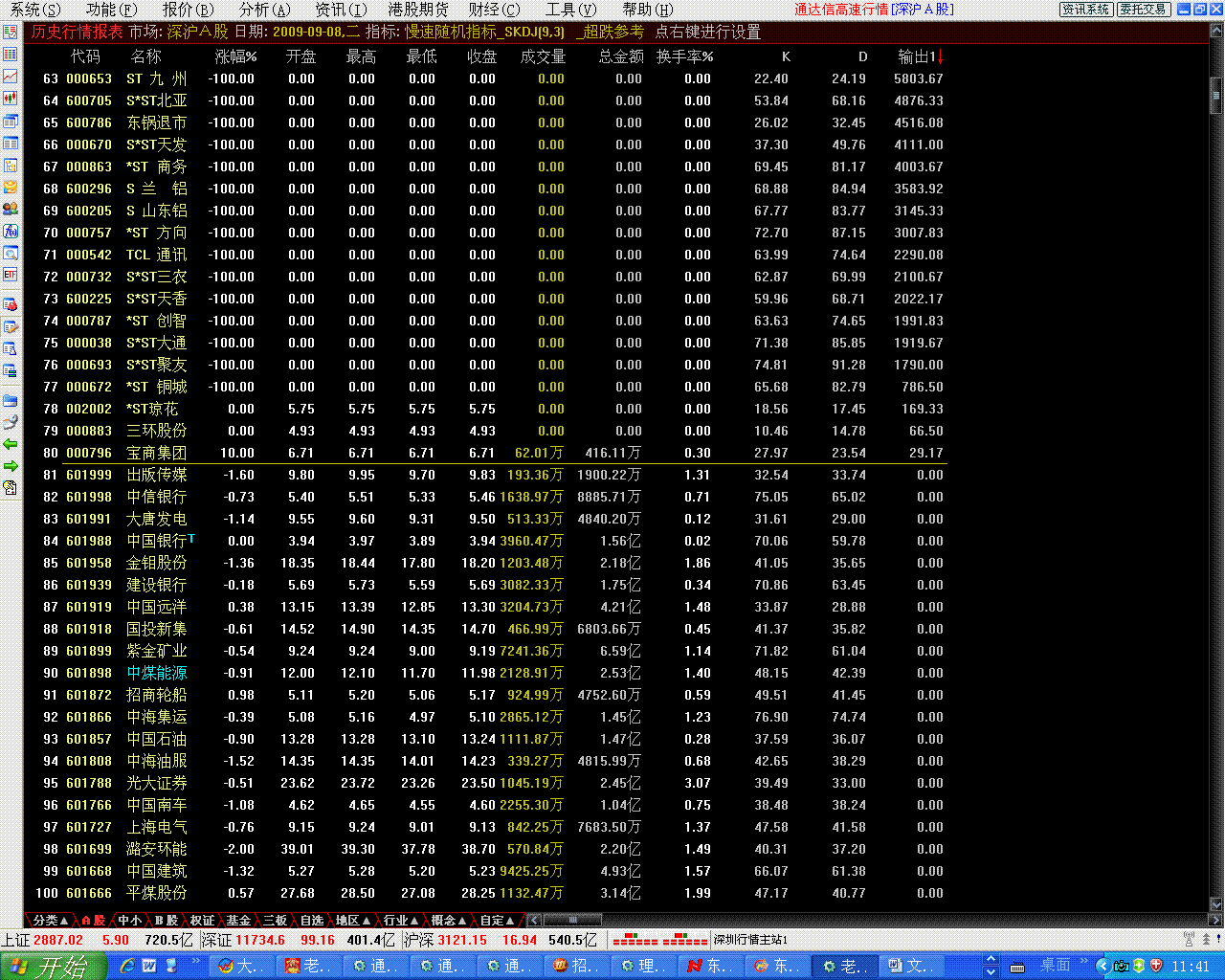The height and width of the screenshot is (980, 1225).
Task: Click the green forward arrow icon
Action: [11, 466]
